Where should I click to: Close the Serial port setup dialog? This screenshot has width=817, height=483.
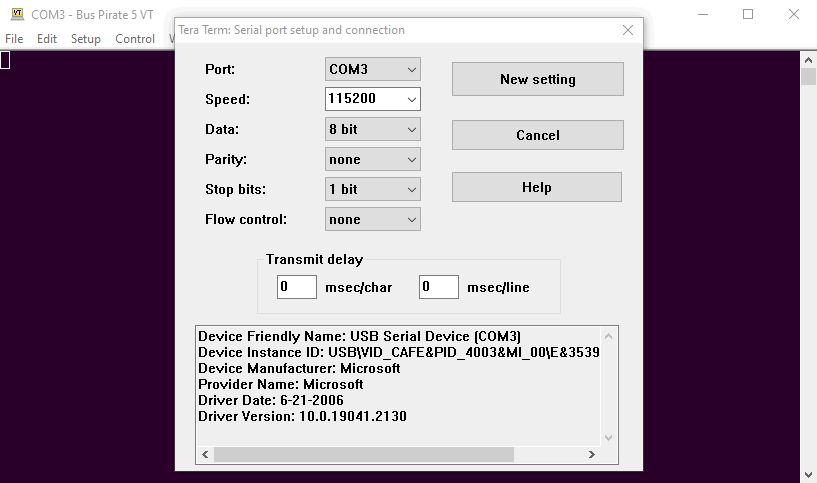628,30
